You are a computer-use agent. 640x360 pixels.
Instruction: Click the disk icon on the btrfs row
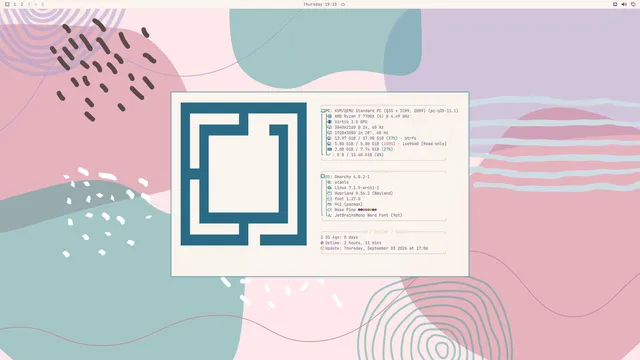(329, 138)
